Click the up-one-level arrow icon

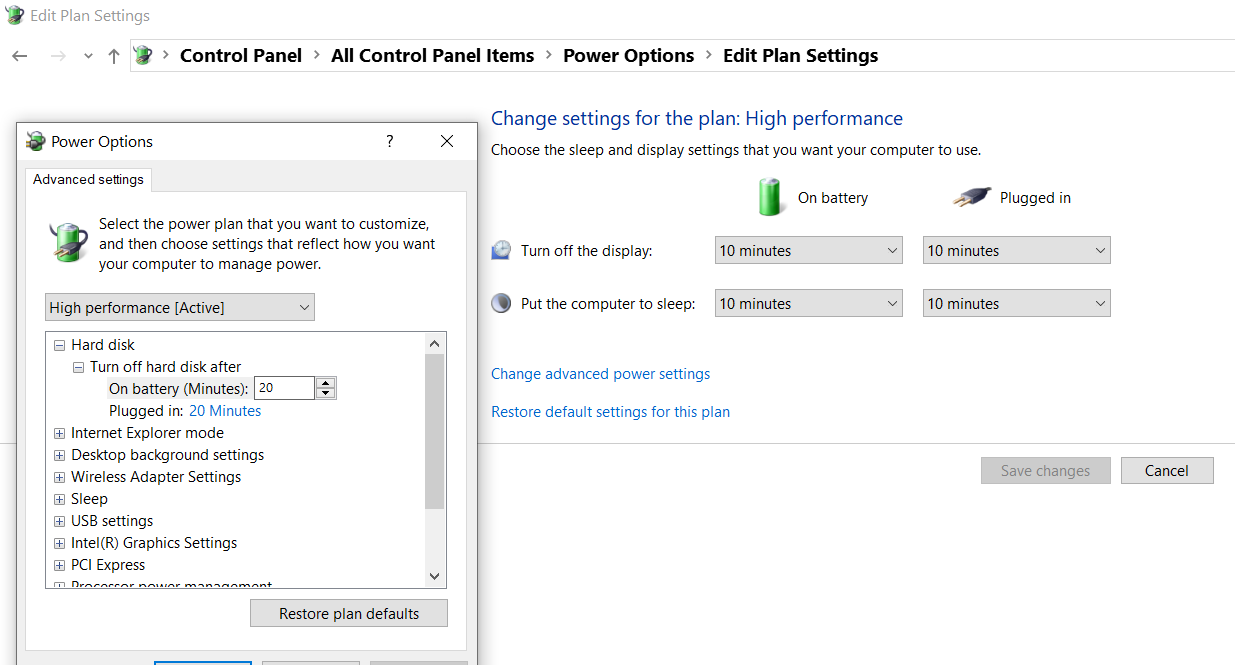click(x=114, y=56)
